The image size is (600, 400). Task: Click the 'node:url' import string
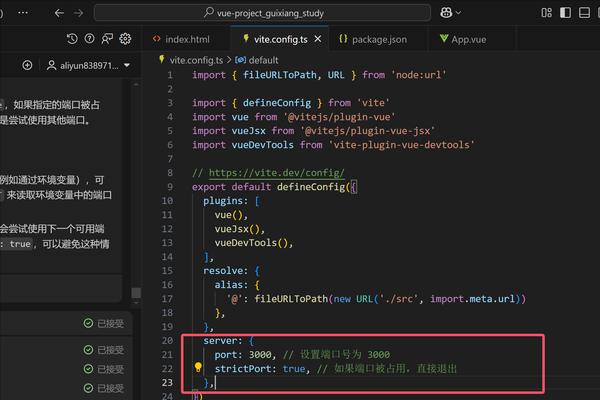419,75
